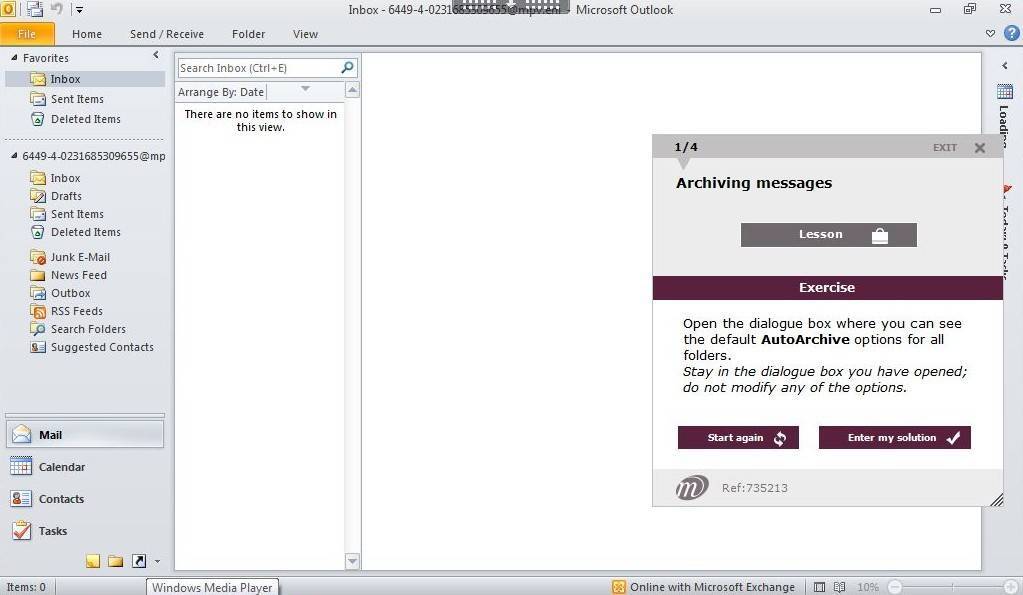Open the Notes icon in navigation pane
The height and width of the screenshot is (595, 1023).
[x=93, y=561]
